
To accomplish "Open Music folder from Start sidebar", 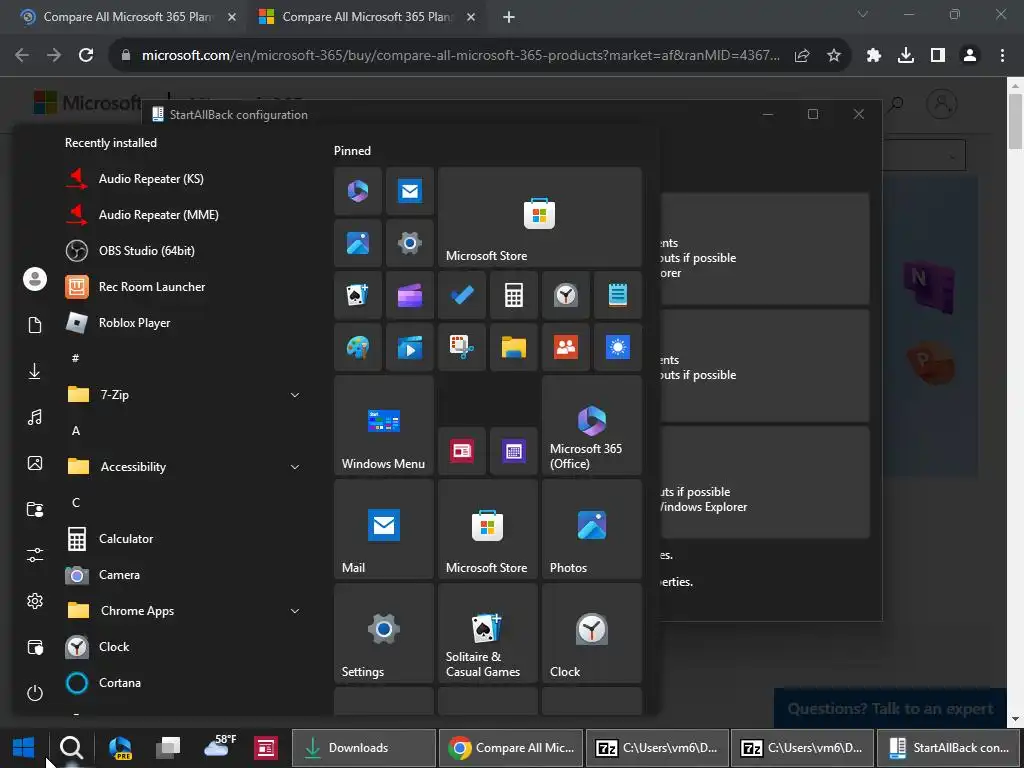I will point(35,417).
